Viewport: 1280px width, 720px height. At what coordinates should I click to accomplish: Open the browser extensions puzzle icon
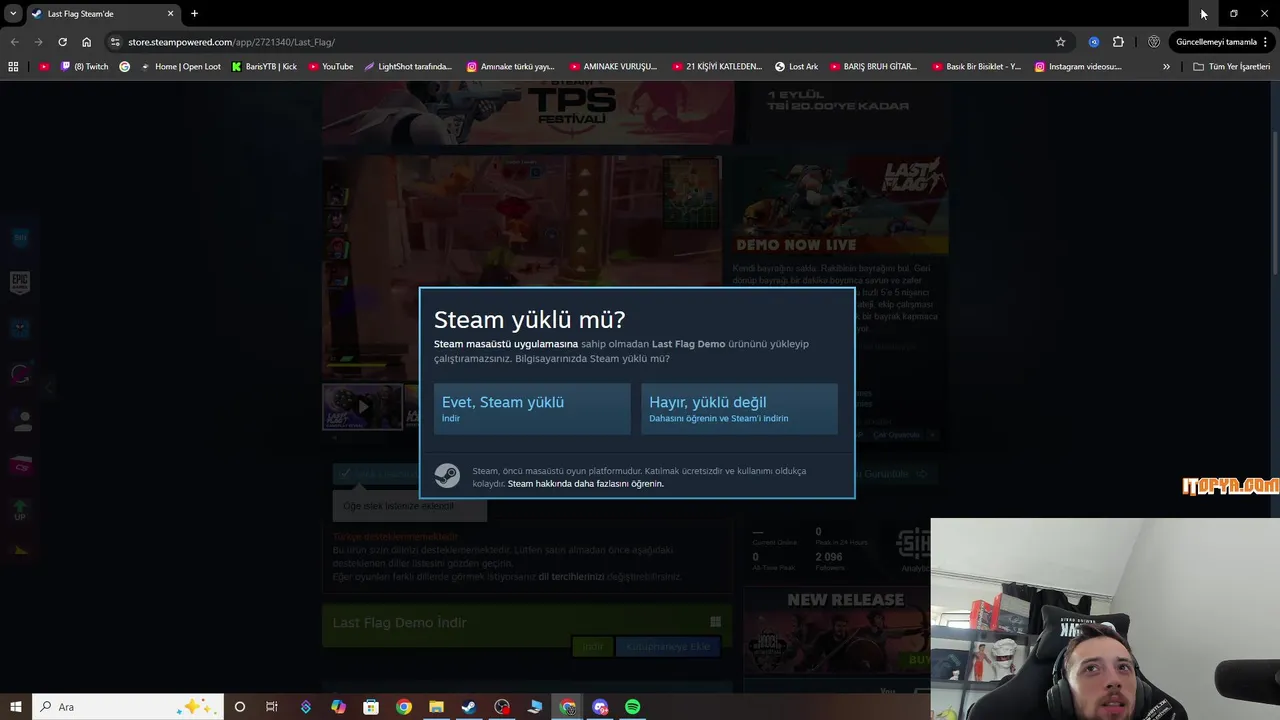(1118, 42)
